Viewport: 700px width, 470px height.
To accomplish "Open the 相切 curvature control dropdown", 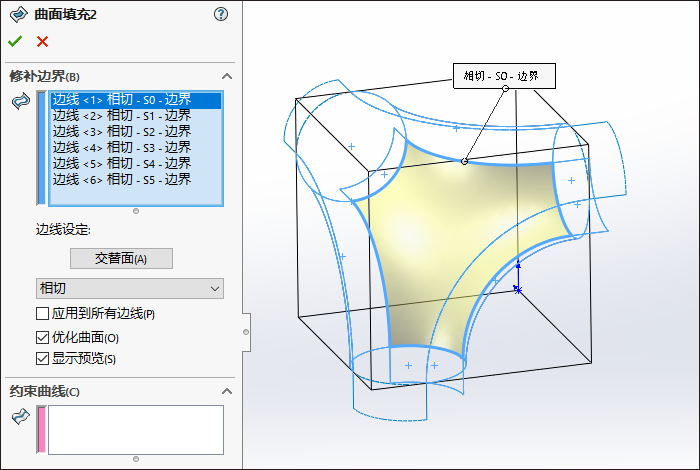I will click(x=129, y=288).
